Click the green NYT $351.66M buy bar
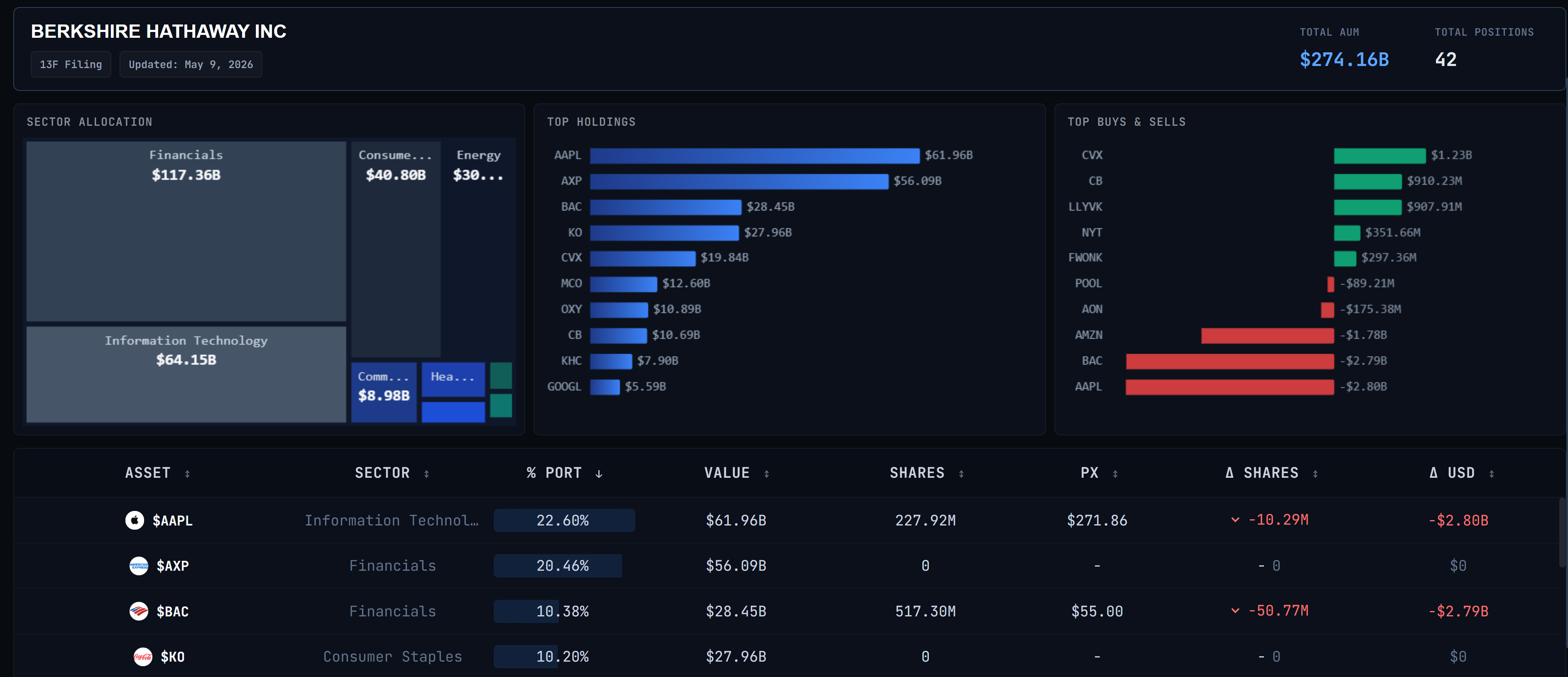The image size is (1568, 677). point(1347,233)
